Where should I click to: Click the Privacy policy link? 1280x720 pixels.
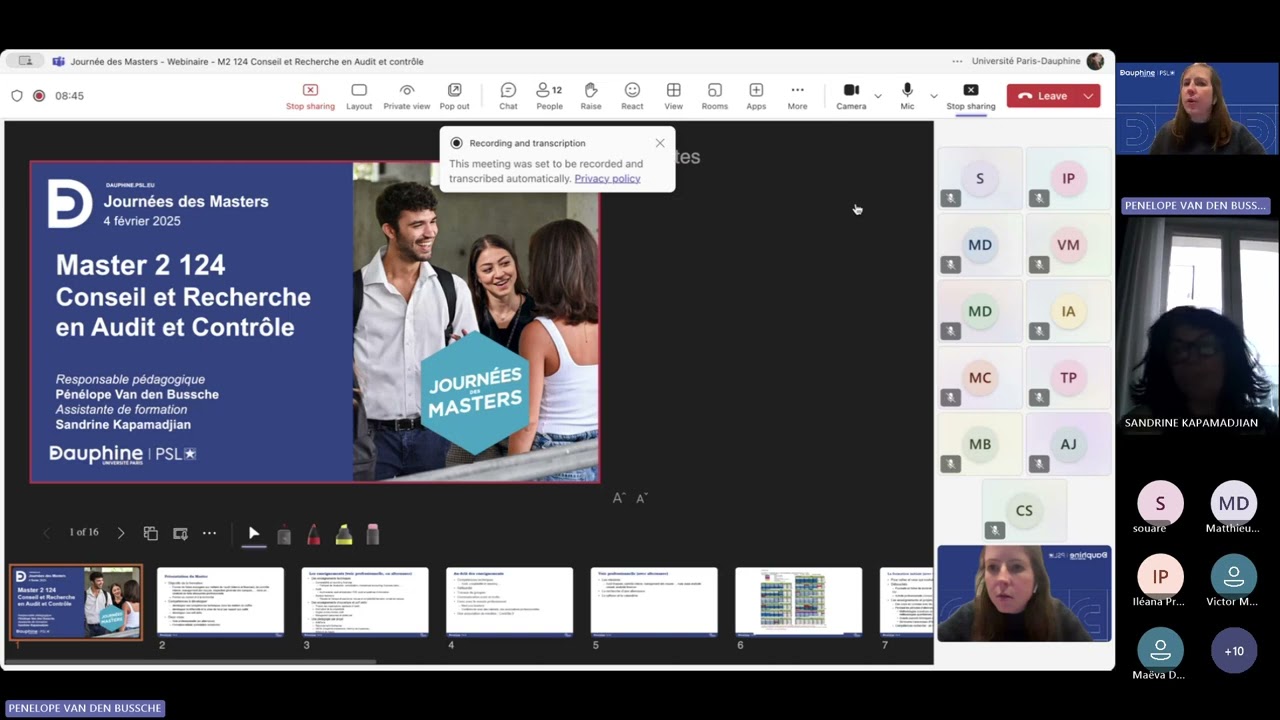[607, 179]
